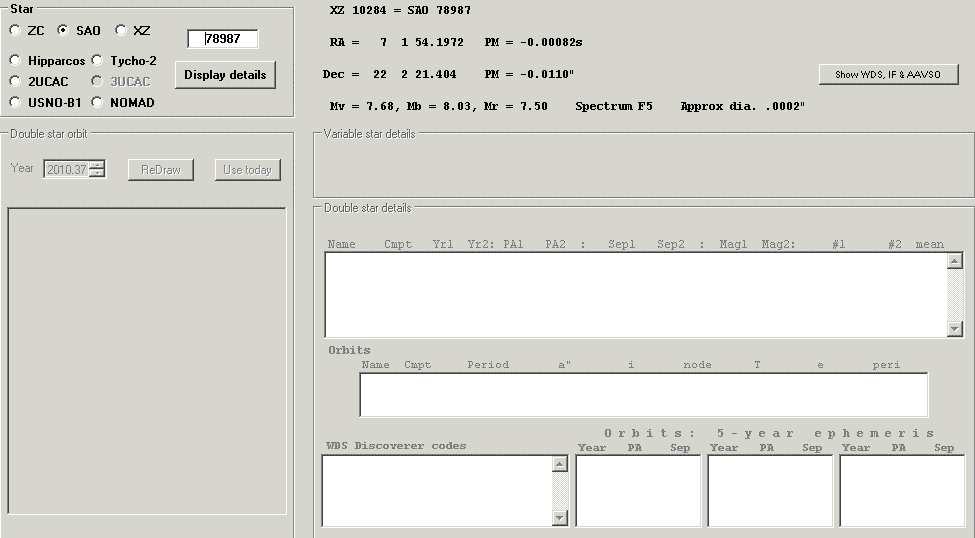The width and height of the screenshot is (975, 538).
Task: Select the Hipparcos catalog option
Action: tap(16, 60)
